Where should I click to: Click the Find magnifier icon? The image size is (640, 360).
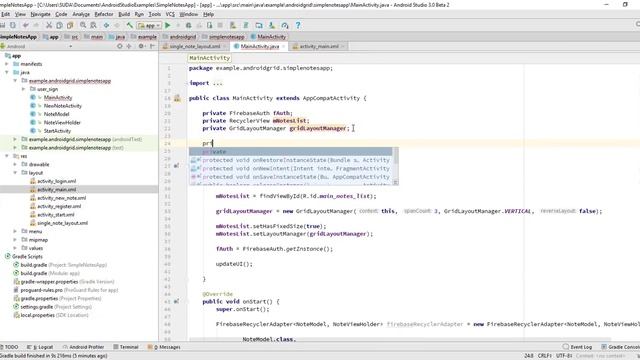[x=83, y=25]
